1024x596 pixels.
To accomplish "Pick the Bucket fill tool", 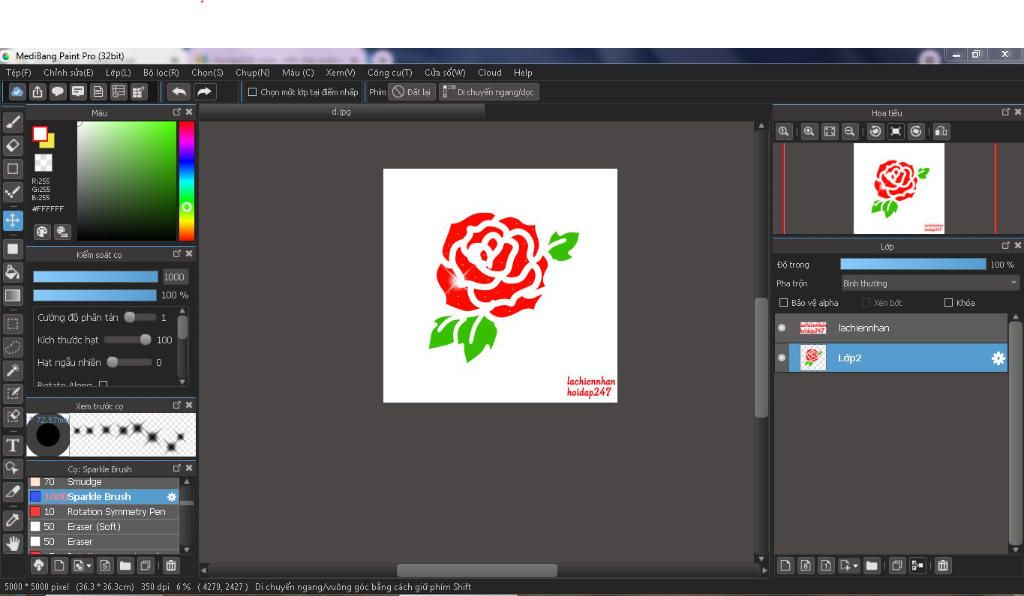I will (12, 272).
